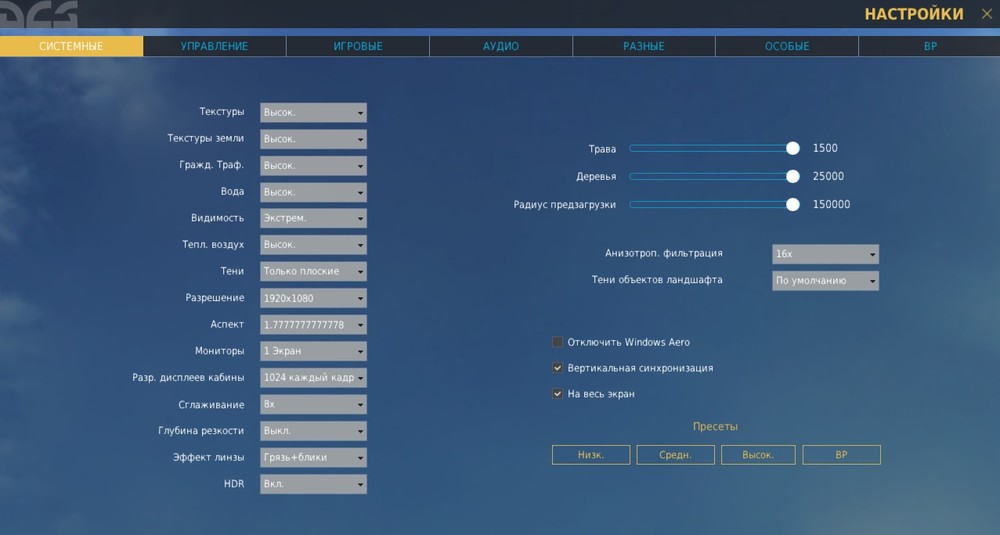Screen dimensions: 1000x535
Task: Open the Разрешение dropdown 1920x1080
Action: (313, 298)
